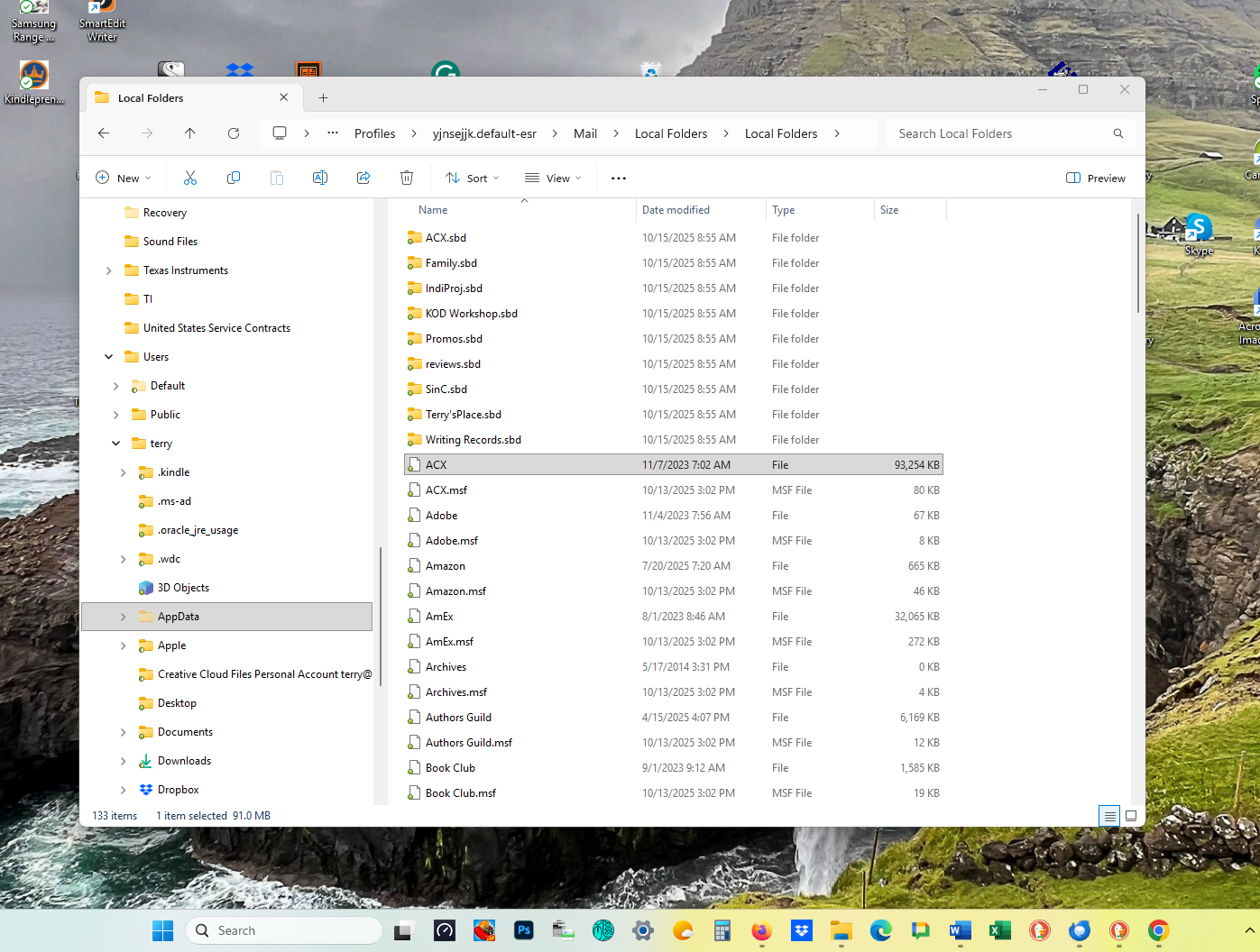Expand the AppData folder in tree
This screenshot has height=952, width=1260.
(x=124, y=617)
